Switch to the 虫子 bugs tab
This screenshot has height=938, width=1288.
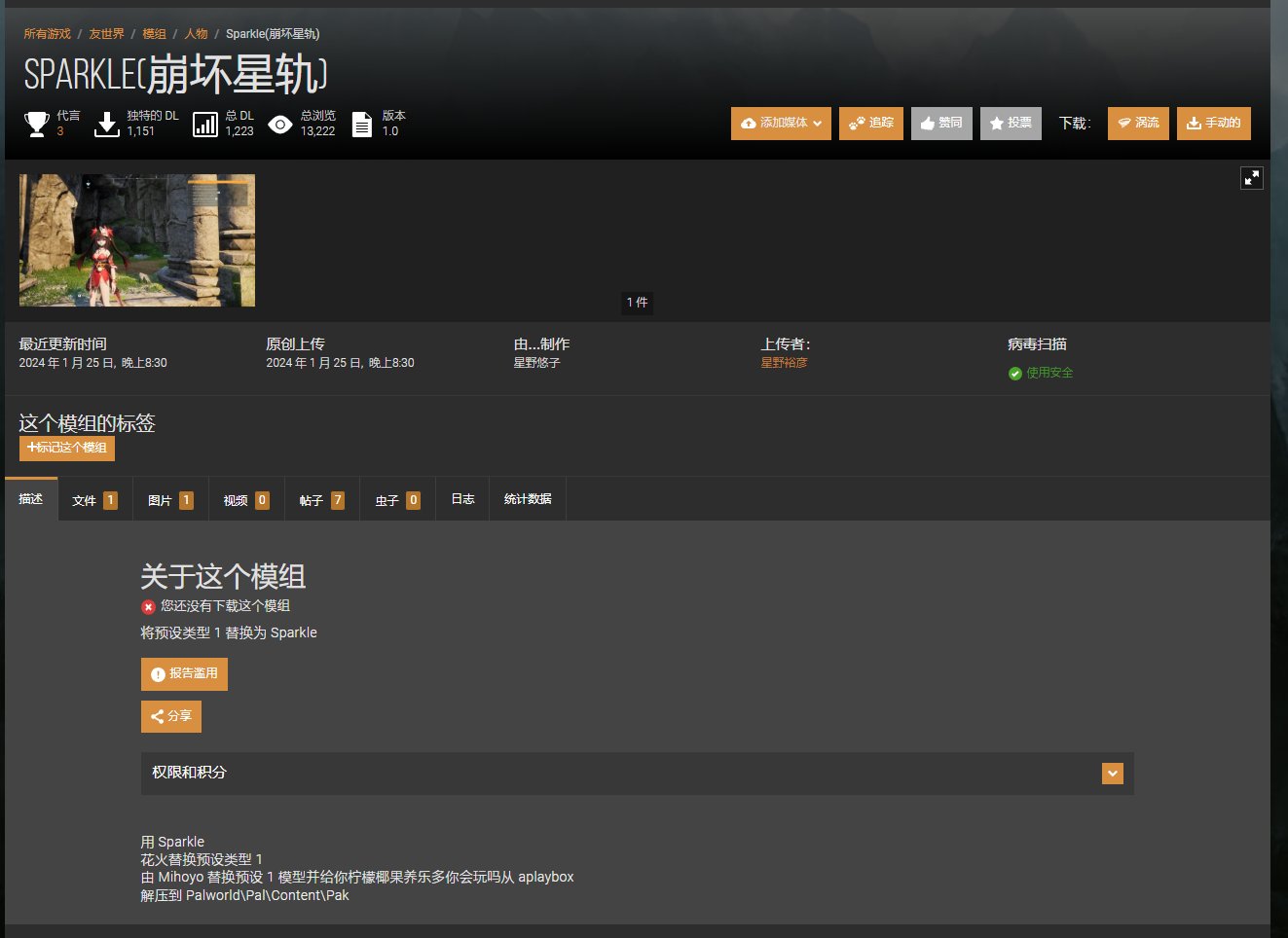click(398, 500)
